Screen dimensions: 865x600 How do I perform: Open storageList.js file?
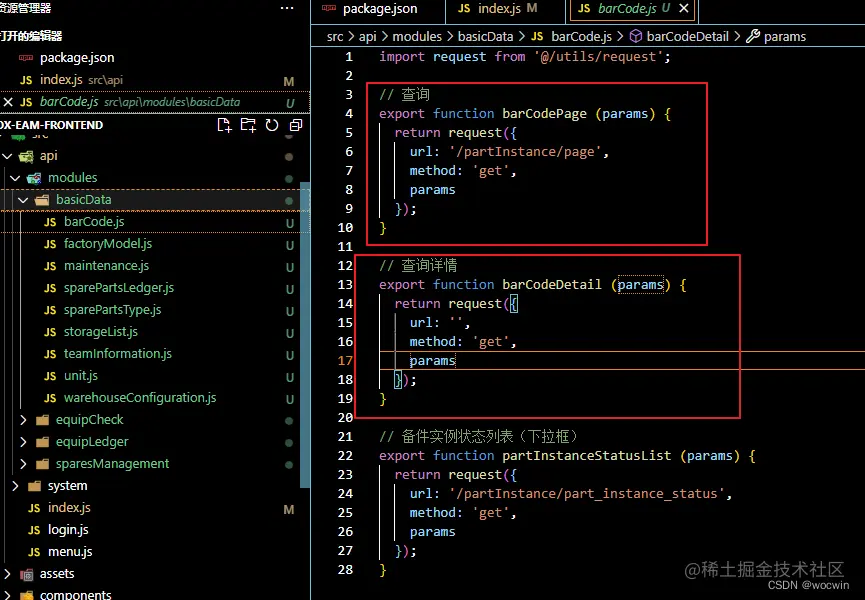100,332
